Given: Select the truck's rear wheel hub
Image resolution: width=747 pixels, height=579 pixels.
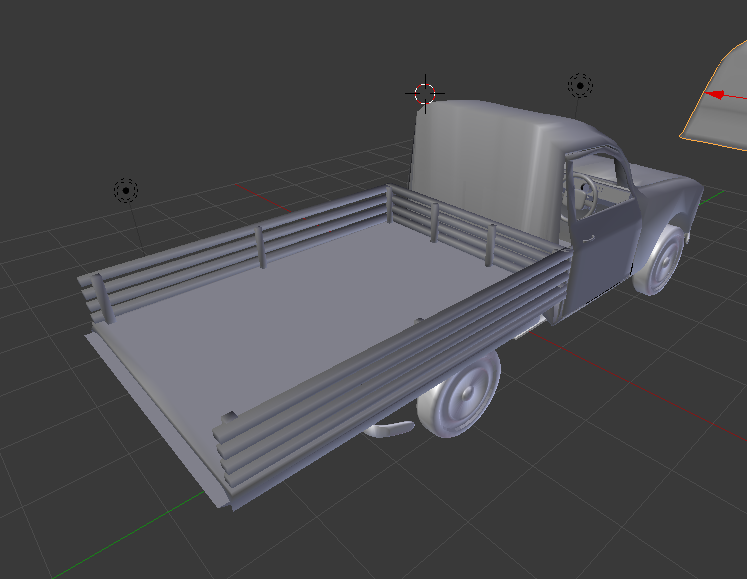Looking at the screenshot, I should 467,393.
